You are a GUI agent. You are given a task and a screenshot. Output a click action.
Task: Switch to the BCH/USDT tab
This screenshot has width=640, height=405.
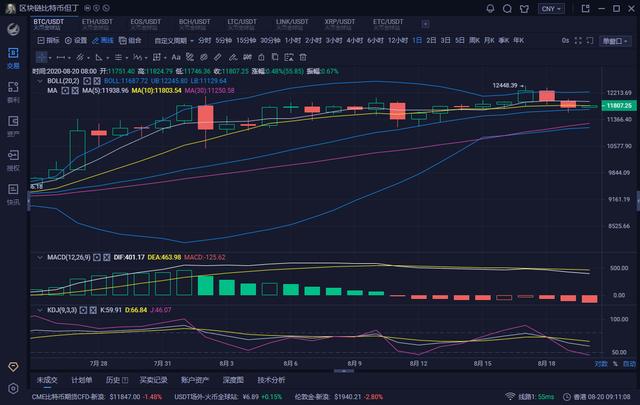click(x=194, y=24)
